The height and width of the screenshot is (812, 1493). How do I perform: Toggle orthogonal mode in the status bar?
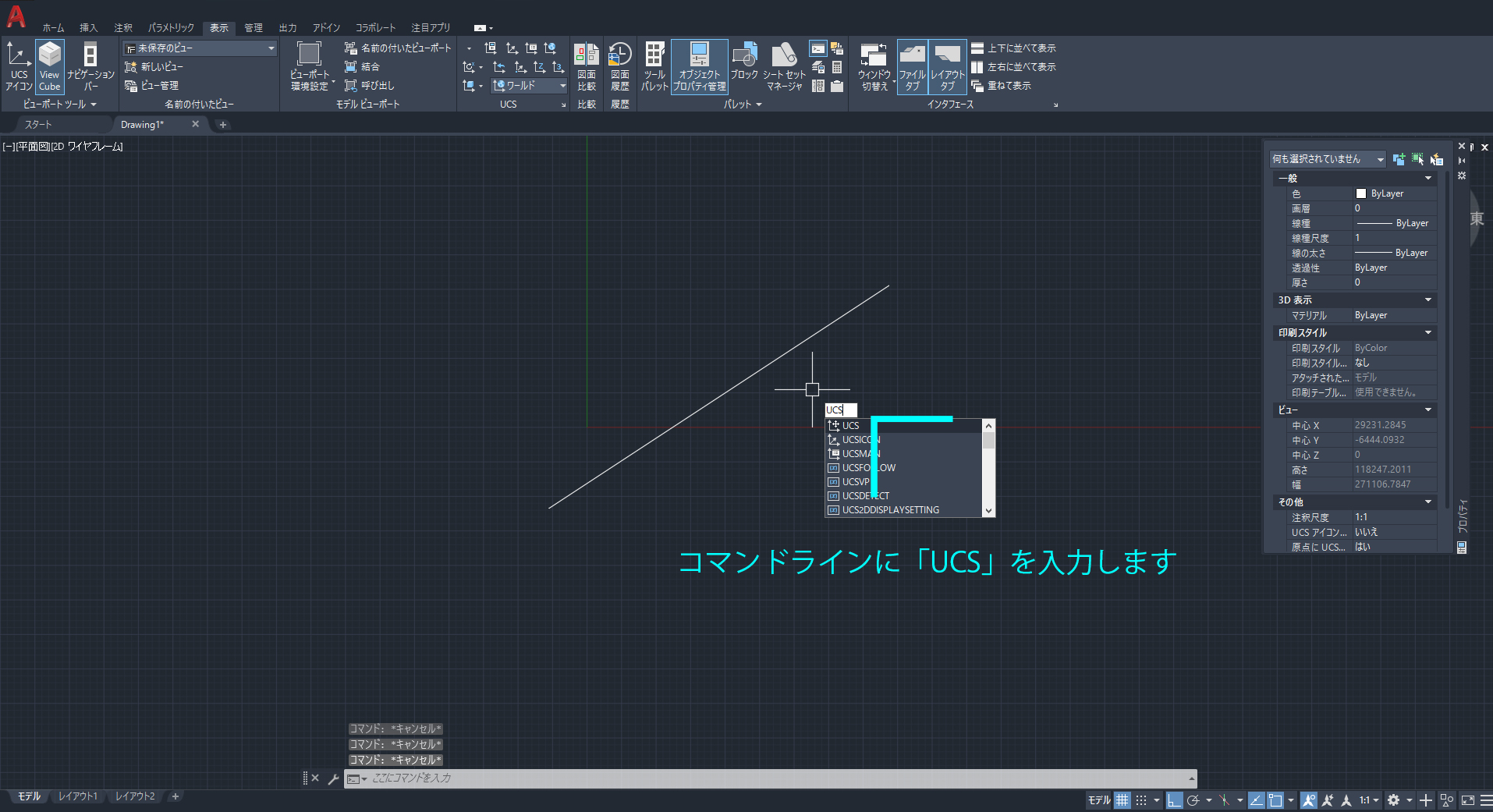1174,800
